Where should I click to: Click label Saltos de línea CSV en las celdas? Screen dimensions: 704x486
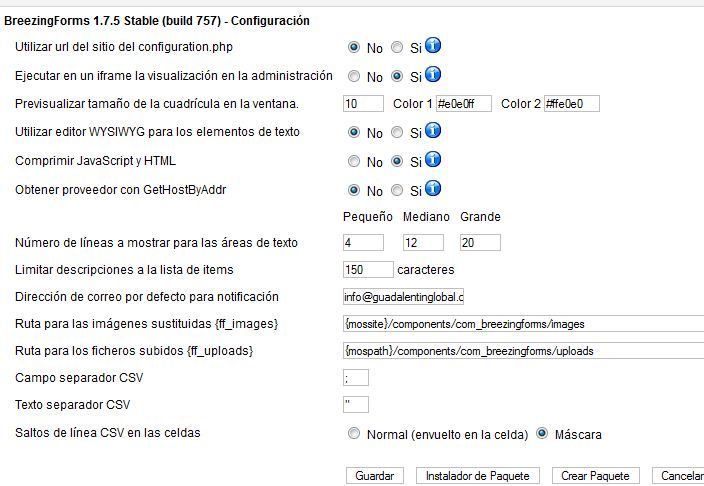[x=108, y=433]
